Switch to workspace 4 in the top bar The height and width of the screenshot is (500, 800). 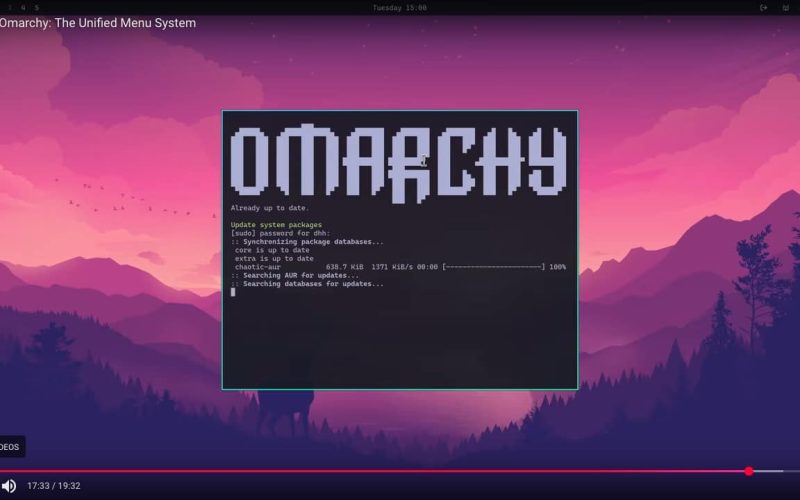pos(23,8)
